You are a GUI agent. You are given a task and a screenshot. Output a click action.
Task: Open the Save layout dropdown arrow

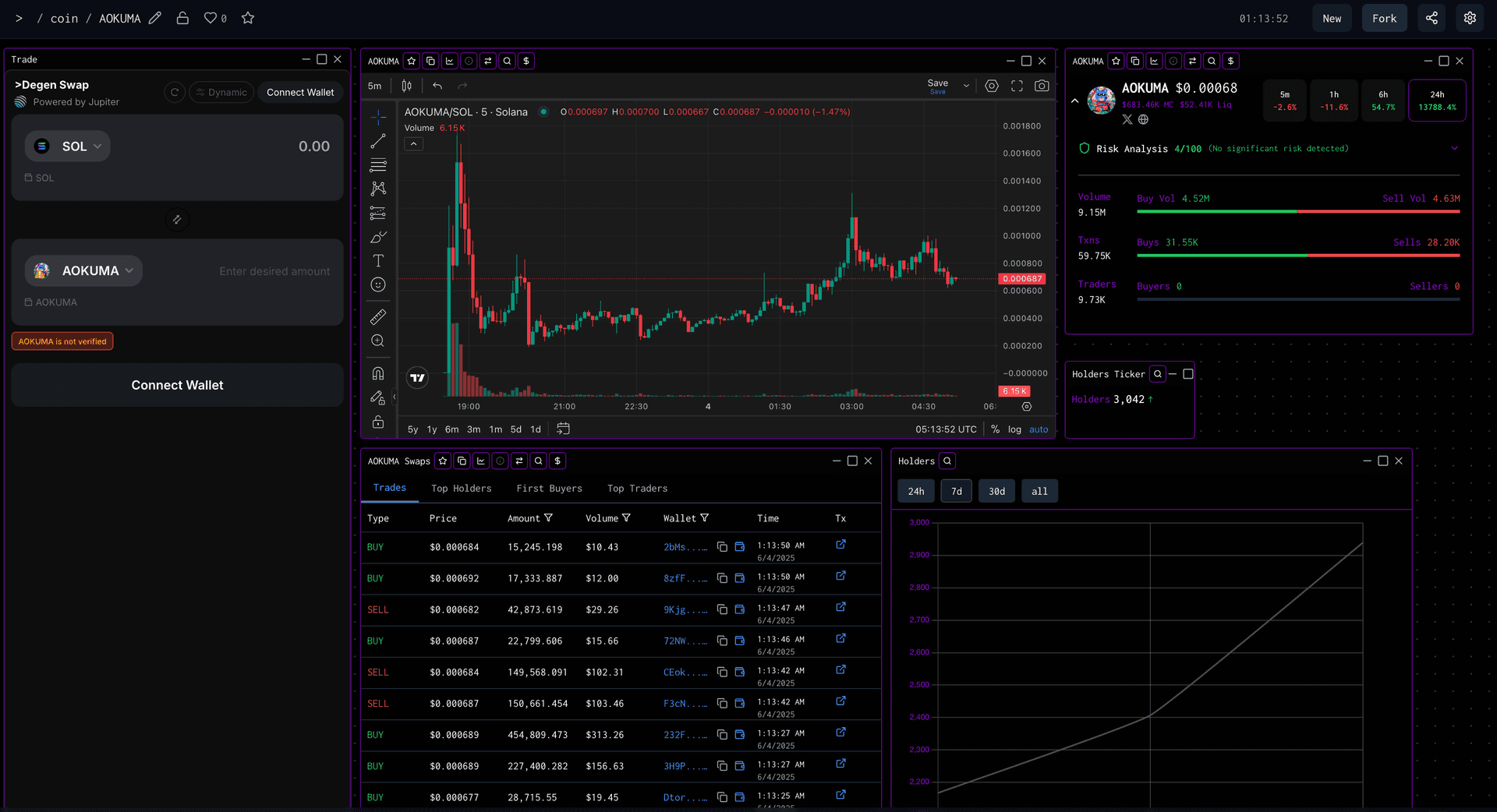966,86
